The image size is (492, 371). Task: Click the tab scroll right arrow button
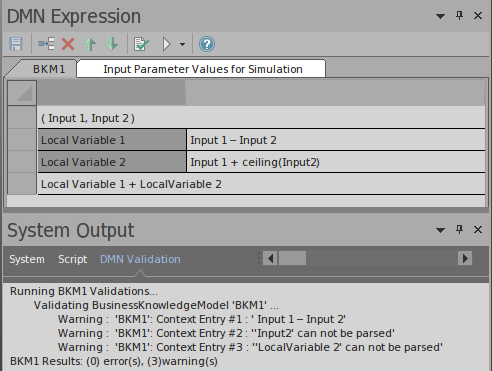(465, 258)
